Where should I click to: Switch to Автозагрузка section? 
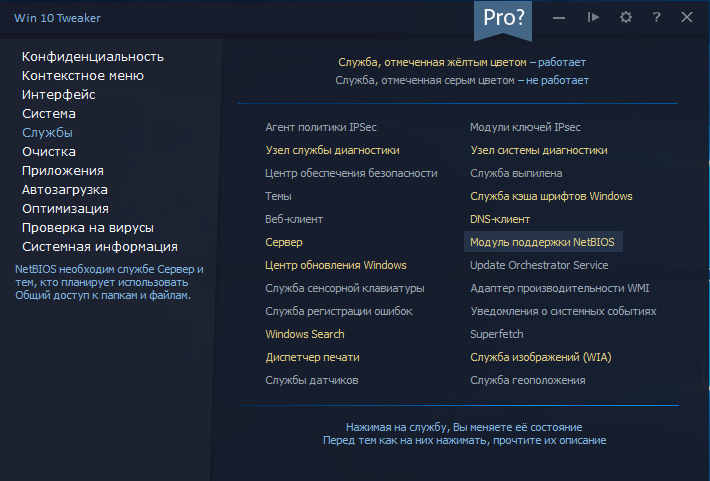click(x=65, y=190)
